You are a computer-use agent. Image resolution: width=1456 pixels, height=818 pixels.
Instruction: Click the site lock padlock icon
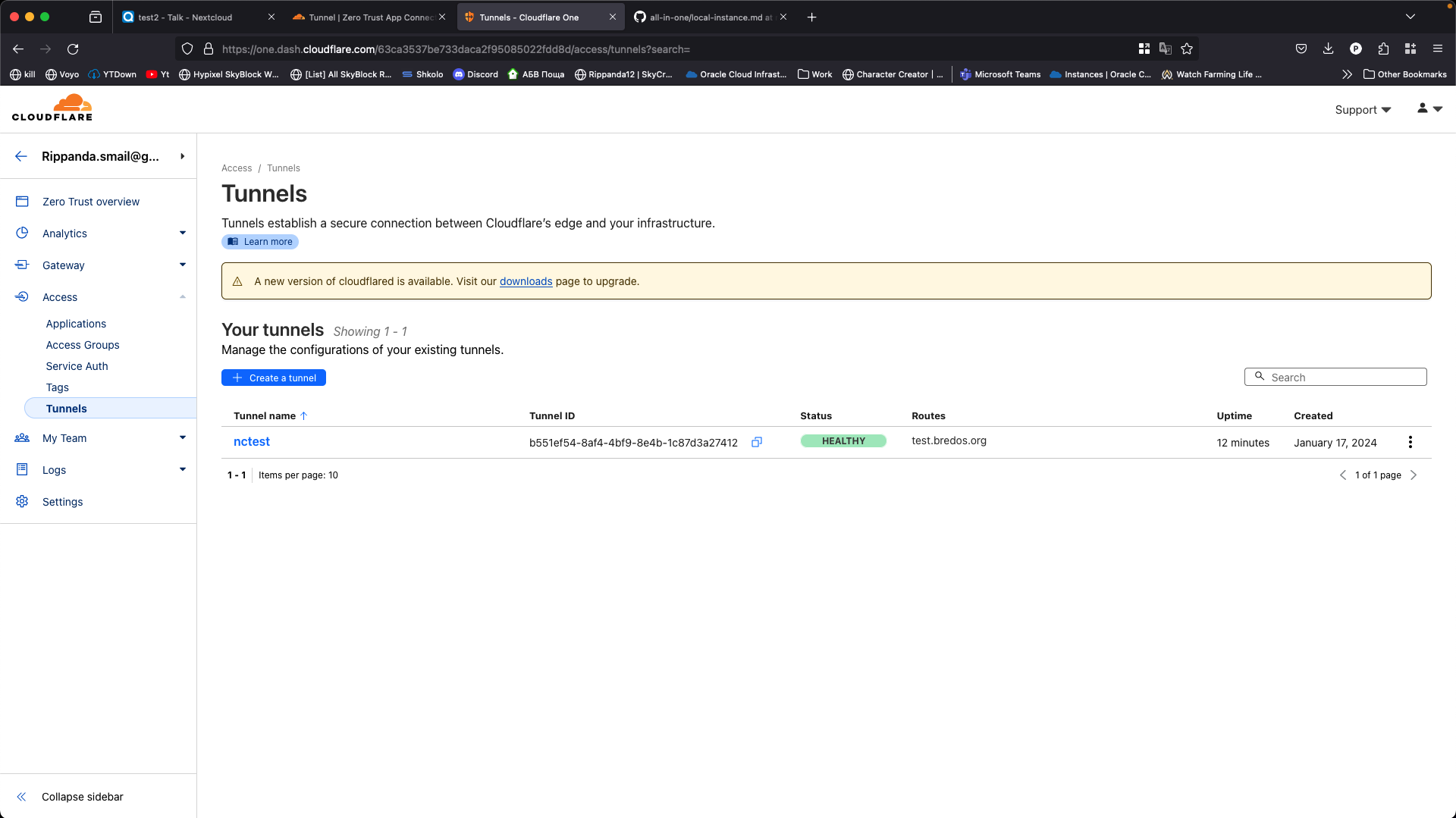pos(209,49)
